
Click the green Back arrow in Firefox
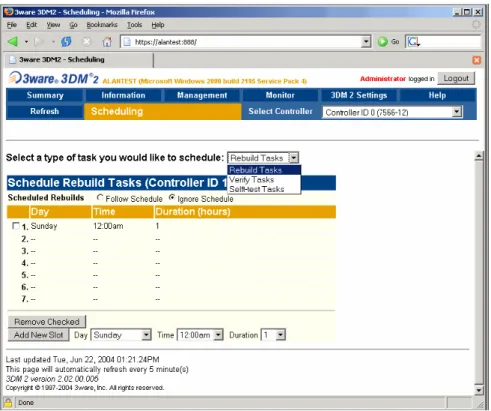tap(13, 42)
